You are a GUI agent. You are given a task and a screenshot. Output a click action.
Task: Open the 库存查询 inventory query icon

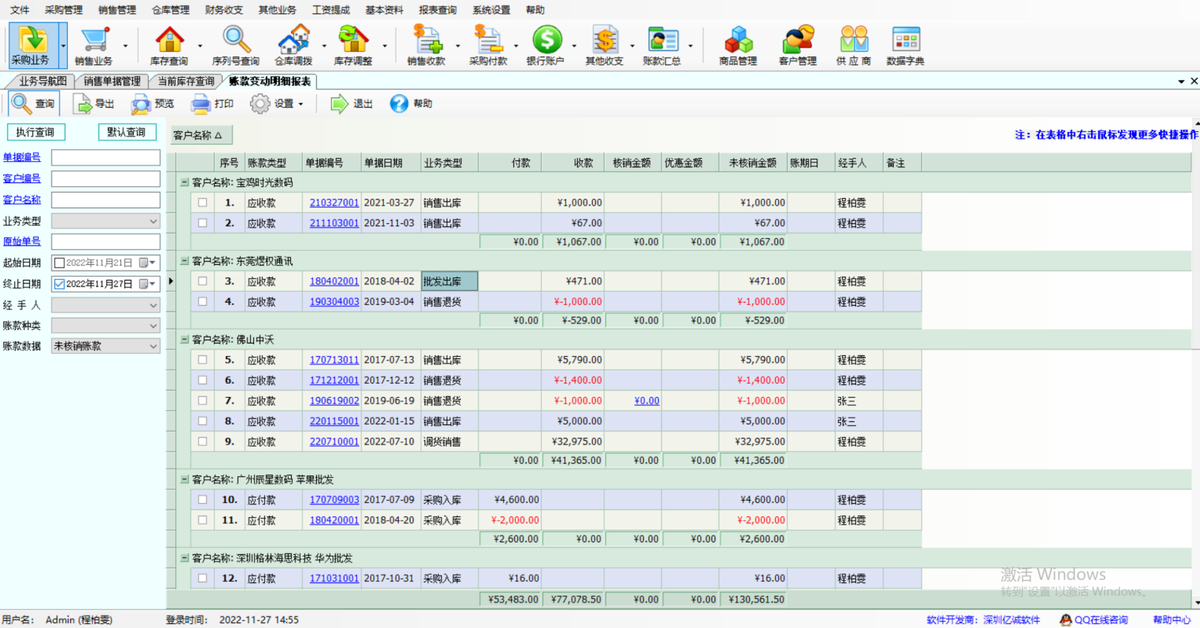169,40
